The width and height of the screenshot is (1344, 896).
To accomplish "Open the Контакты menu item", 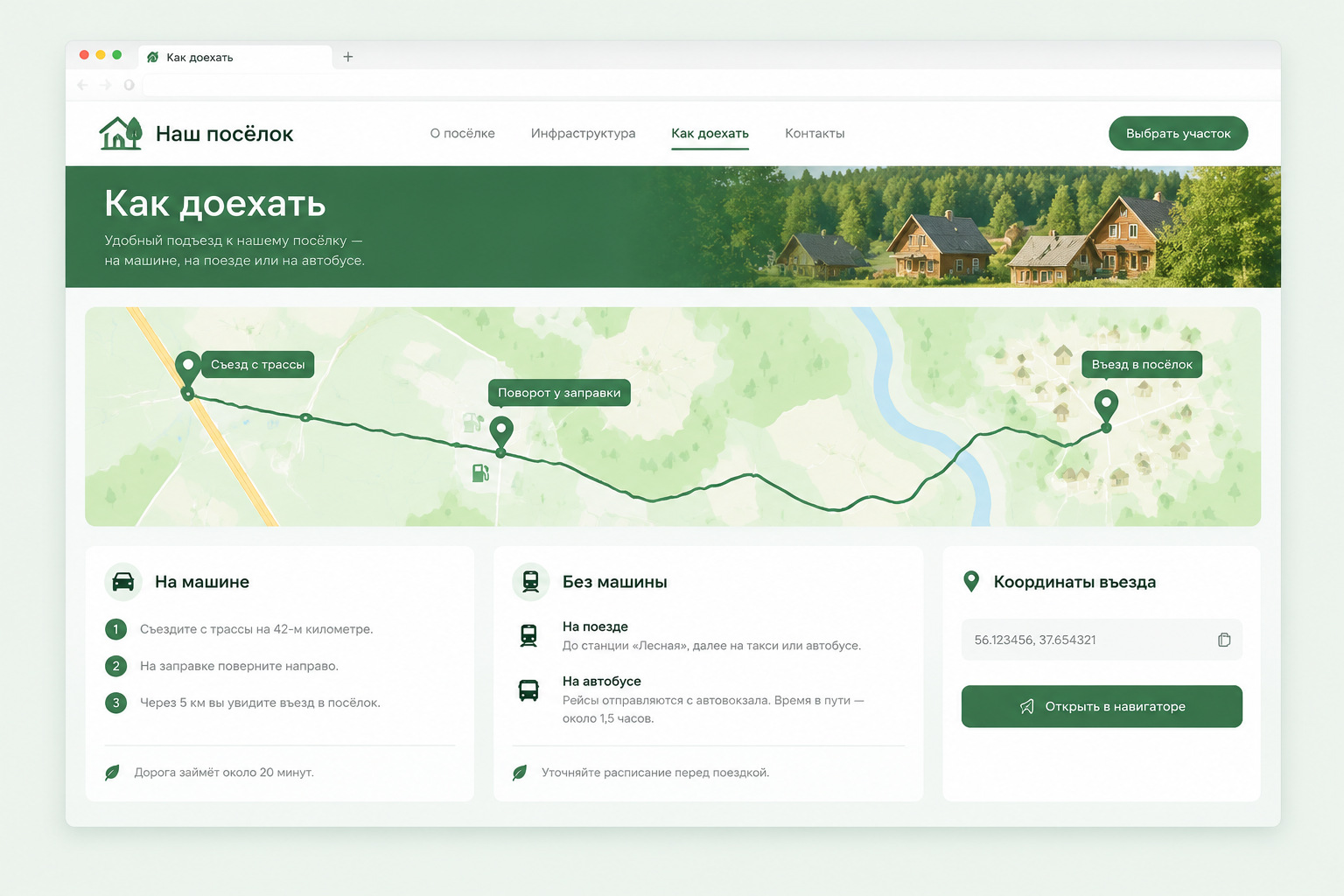I will pyautogui.click(x=815, y=133).
